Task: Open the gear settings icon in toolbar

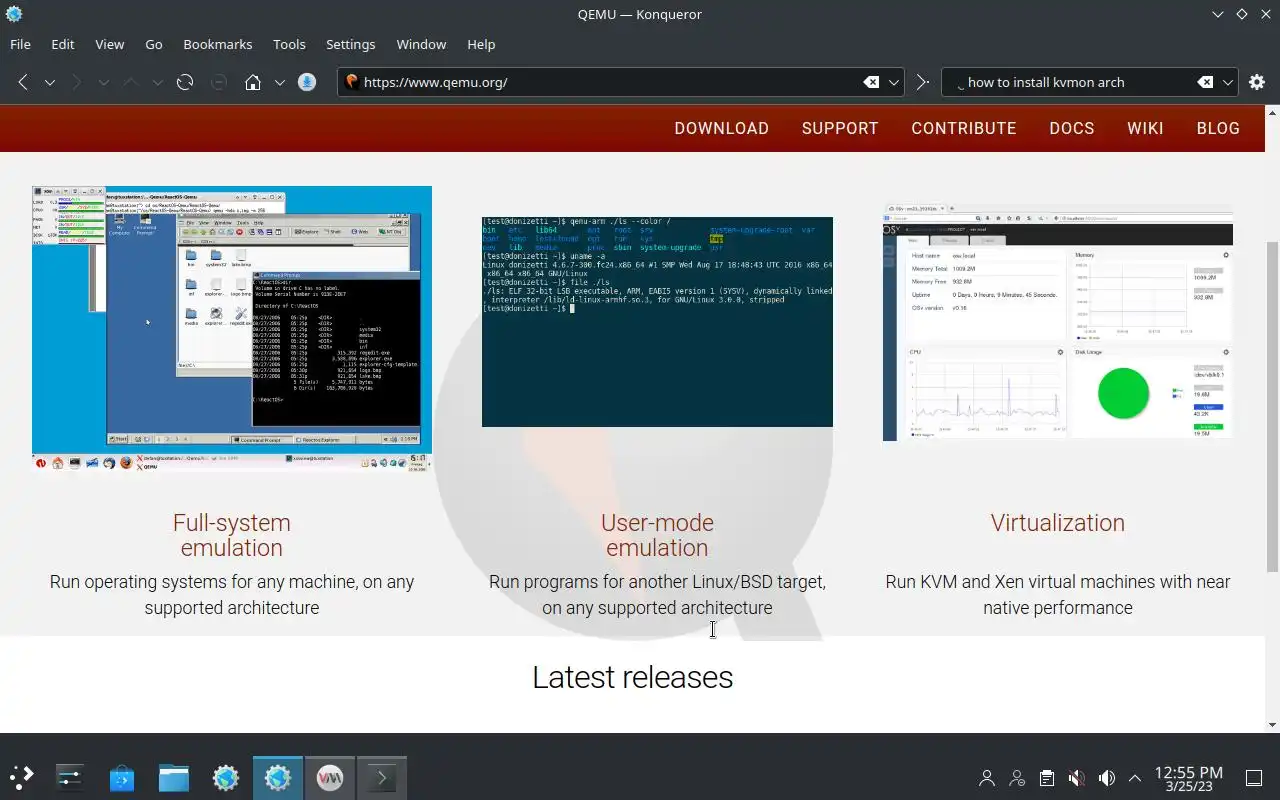Action: [x=1257, y=82]
